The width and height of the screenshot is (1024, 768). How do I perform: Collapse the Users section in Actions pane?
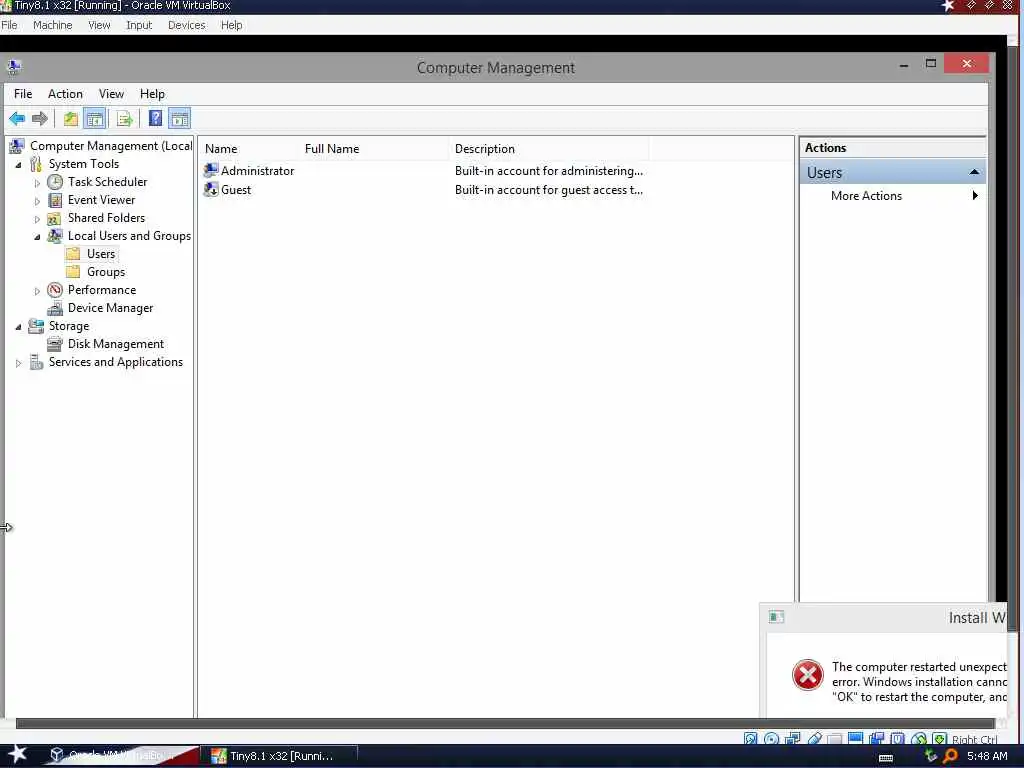(974, 172)
